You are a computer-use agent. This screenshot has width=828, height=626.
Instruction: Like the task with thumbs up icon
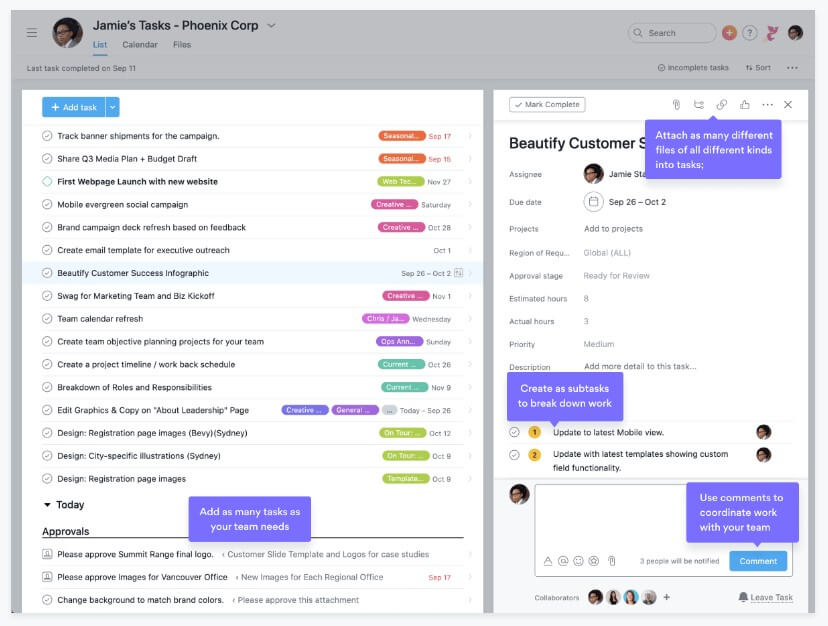point(745,105)
